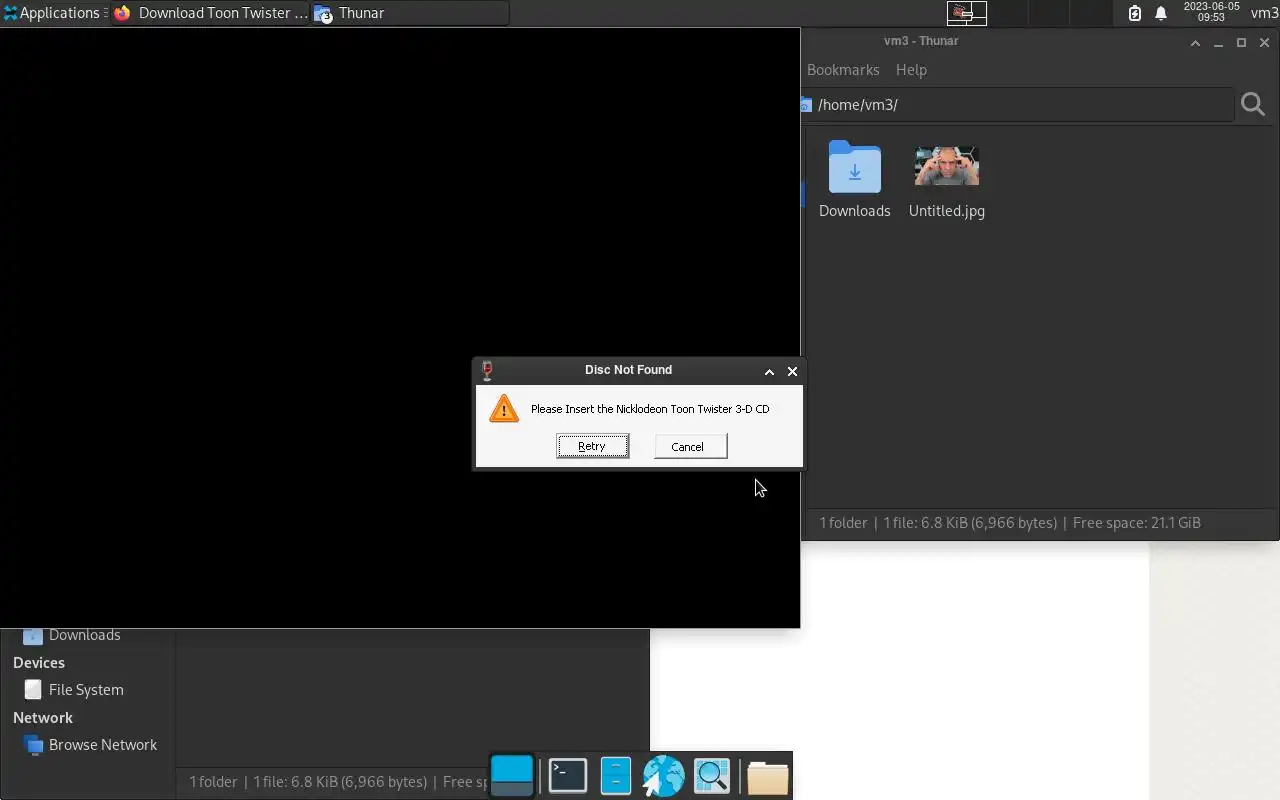Click the search magnifier icon in Thunar

(1253, 104)
